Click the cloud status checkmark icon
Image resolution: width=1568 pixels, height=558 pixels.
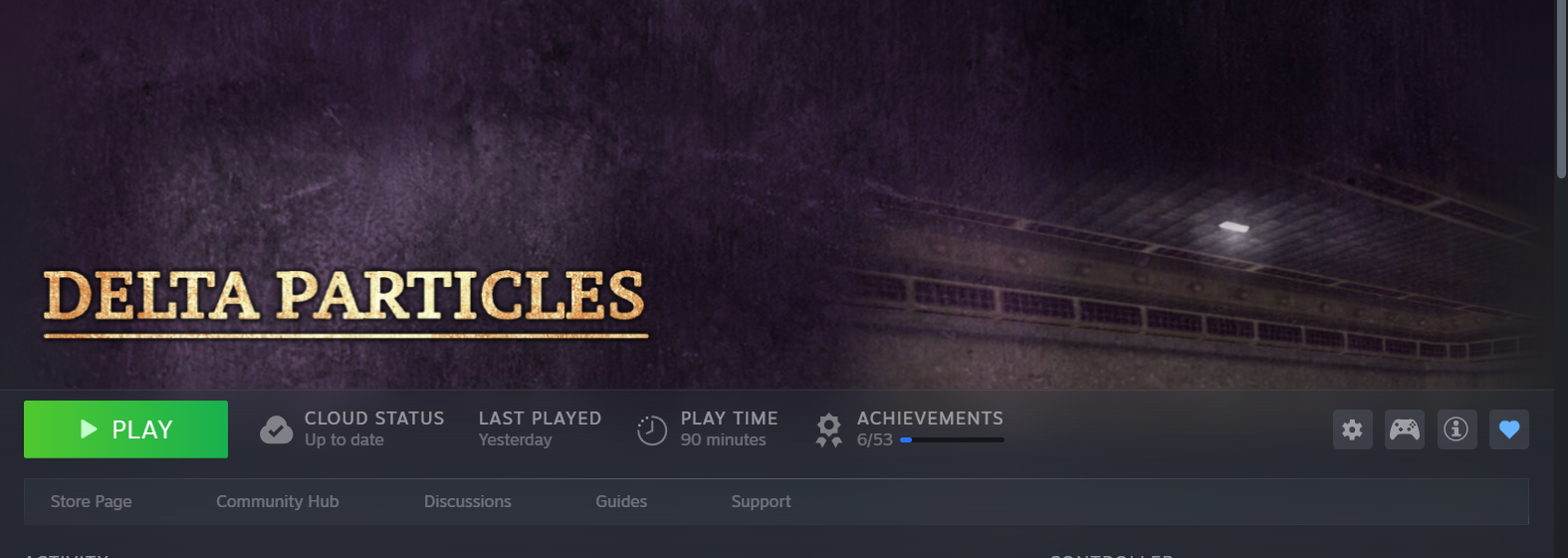[x=276, y=429]
